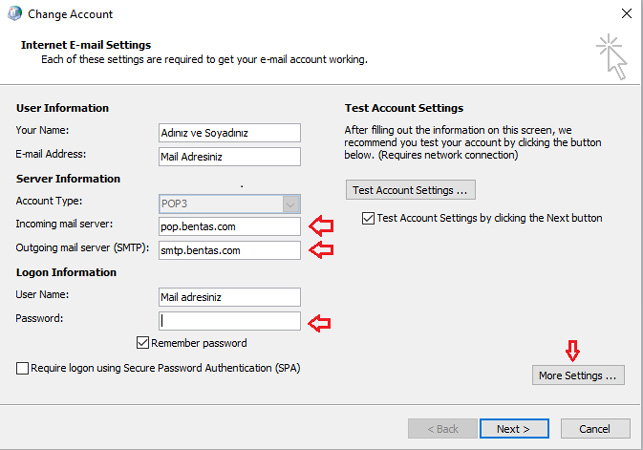This screenshot has width=643, height=450.
Task: Open More Settings dialog
Action: click(578, 375)
